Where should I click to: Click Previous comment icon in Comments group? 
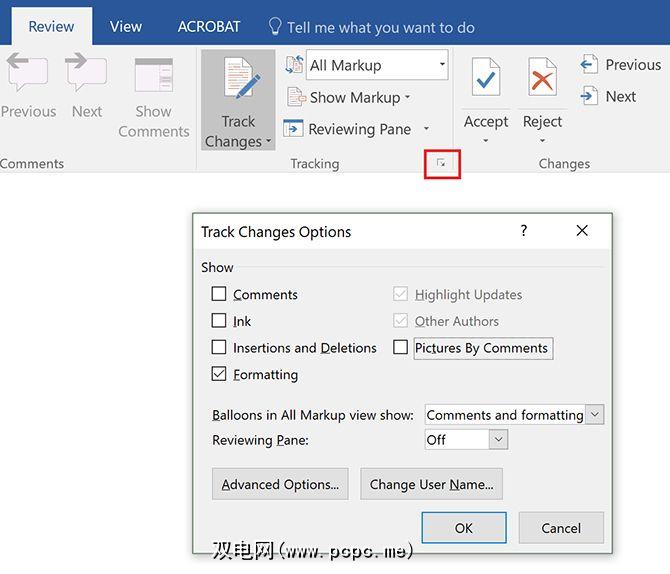pyautogui.click(x=27, y=71)
